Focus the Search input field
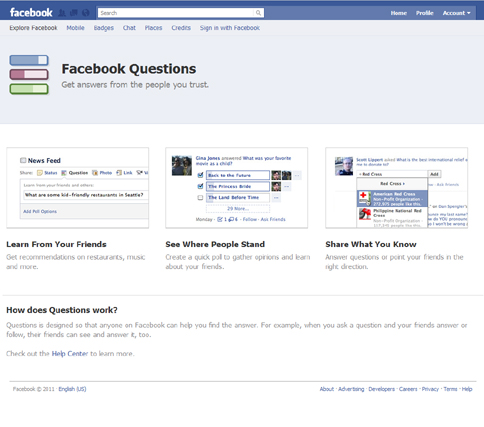The height and width of the screenshot is (427, 484). [176, 13]
